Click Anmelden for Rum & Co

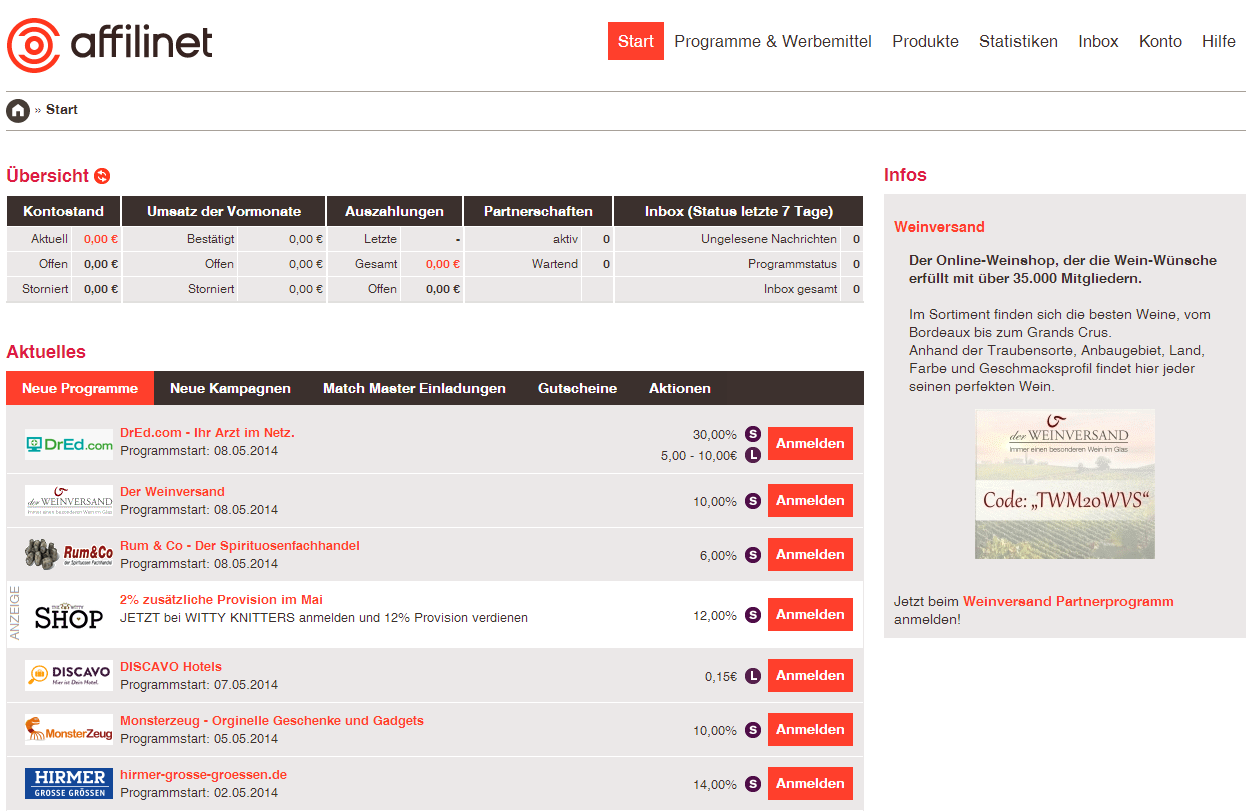pyautogui.click(x=810, y=555)
